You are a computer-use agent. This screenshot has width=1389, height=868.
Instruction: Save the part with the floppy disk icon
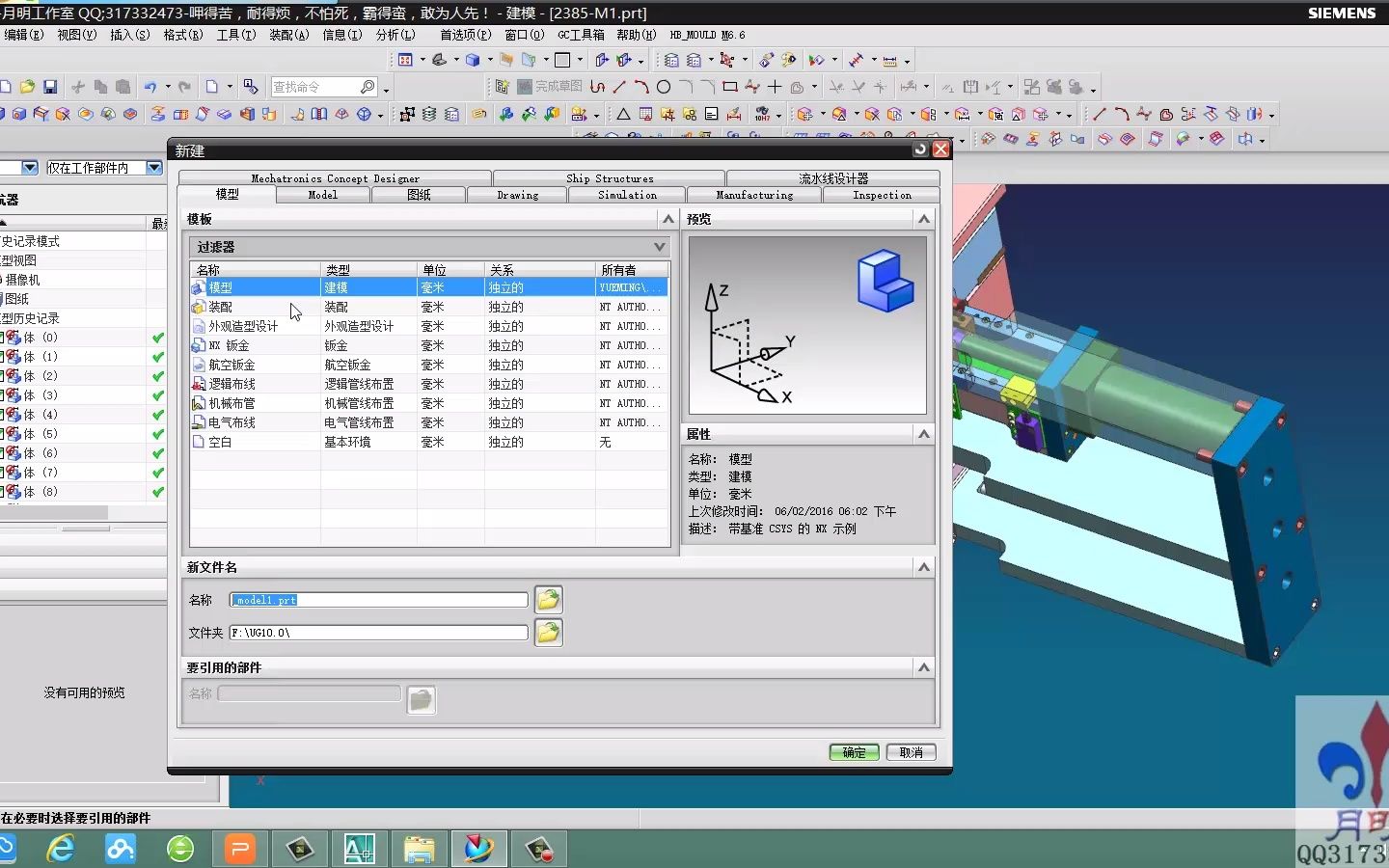tap(50, 87)
